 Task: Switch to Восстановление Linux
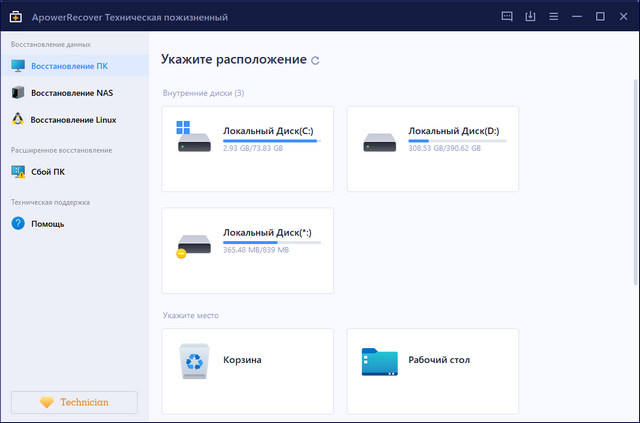pos(73,120)
